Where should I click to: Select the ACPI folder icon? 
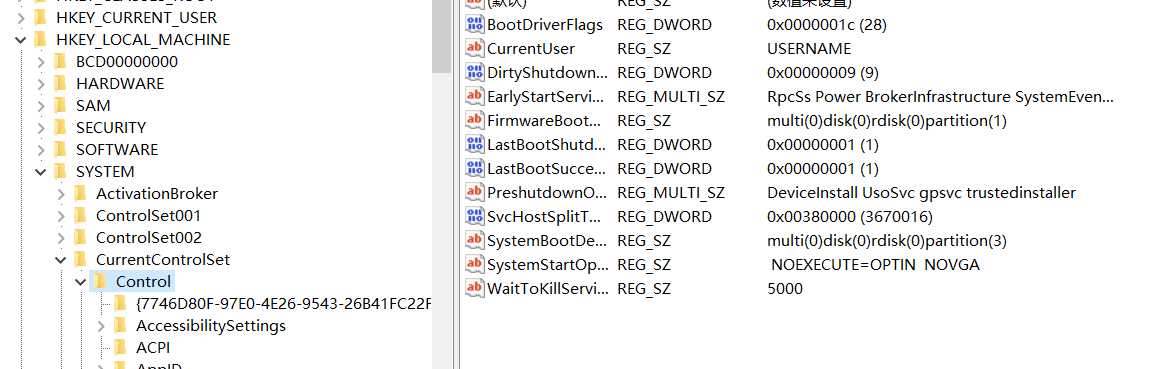[x=121, y=347]
